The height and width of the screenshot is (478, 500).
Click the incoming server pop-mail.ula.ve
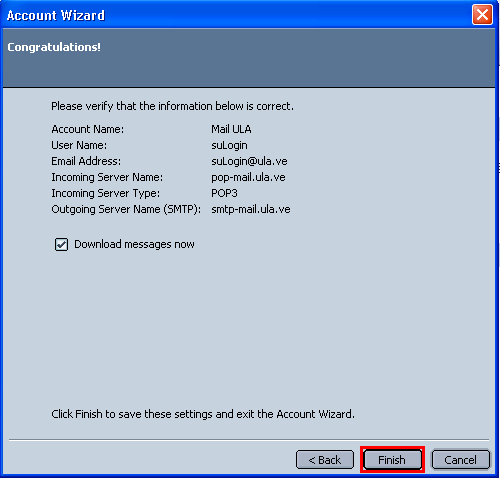(248, 177)
